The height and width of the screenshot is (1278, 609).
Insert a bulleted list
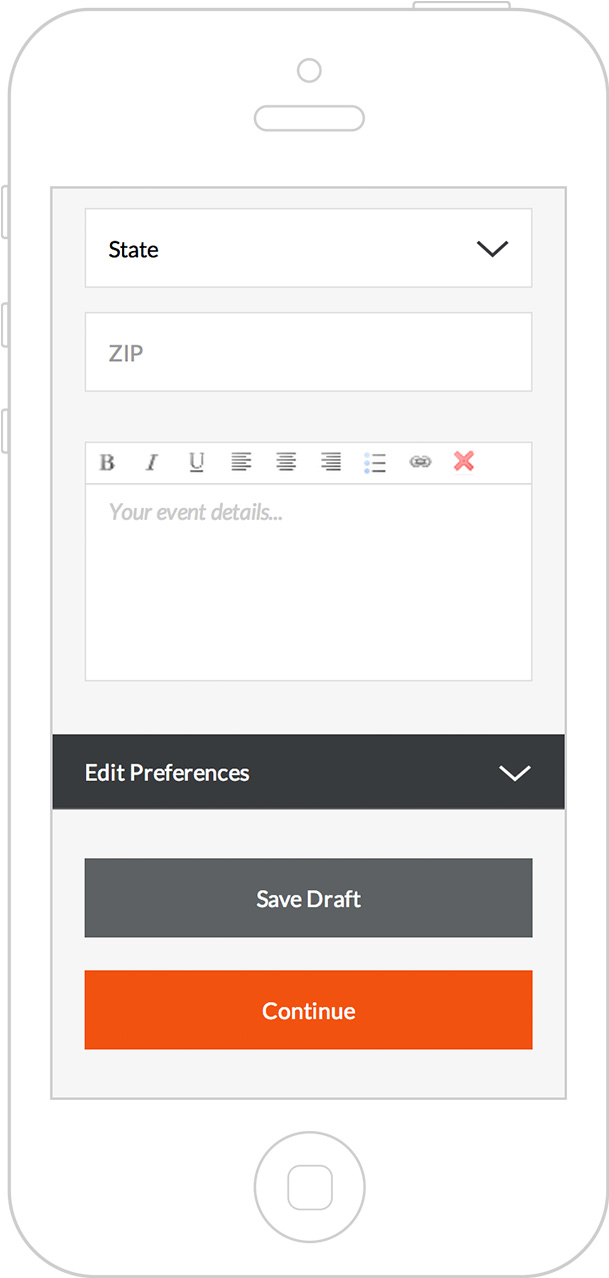[375, 462]
